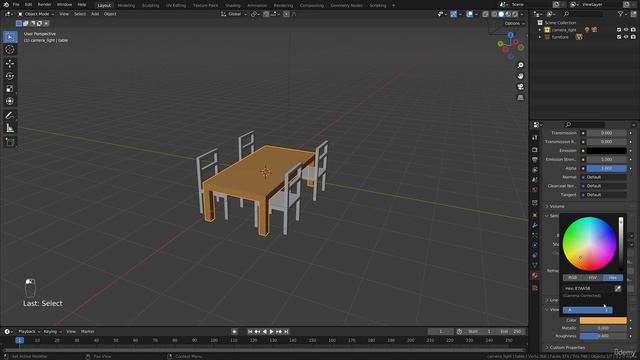The height and width of the screenshot is (360, 640).
Task: Click the color wheel in picker
Action: point(589,244)
